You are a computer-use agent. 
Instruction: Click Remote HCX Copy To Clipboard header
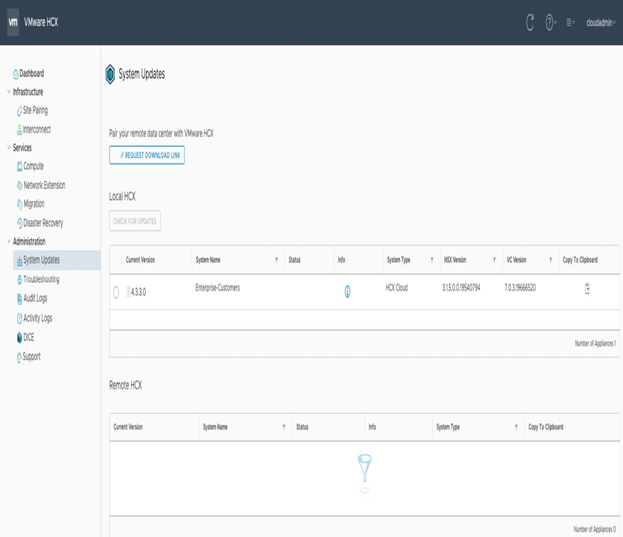point(546,427)
